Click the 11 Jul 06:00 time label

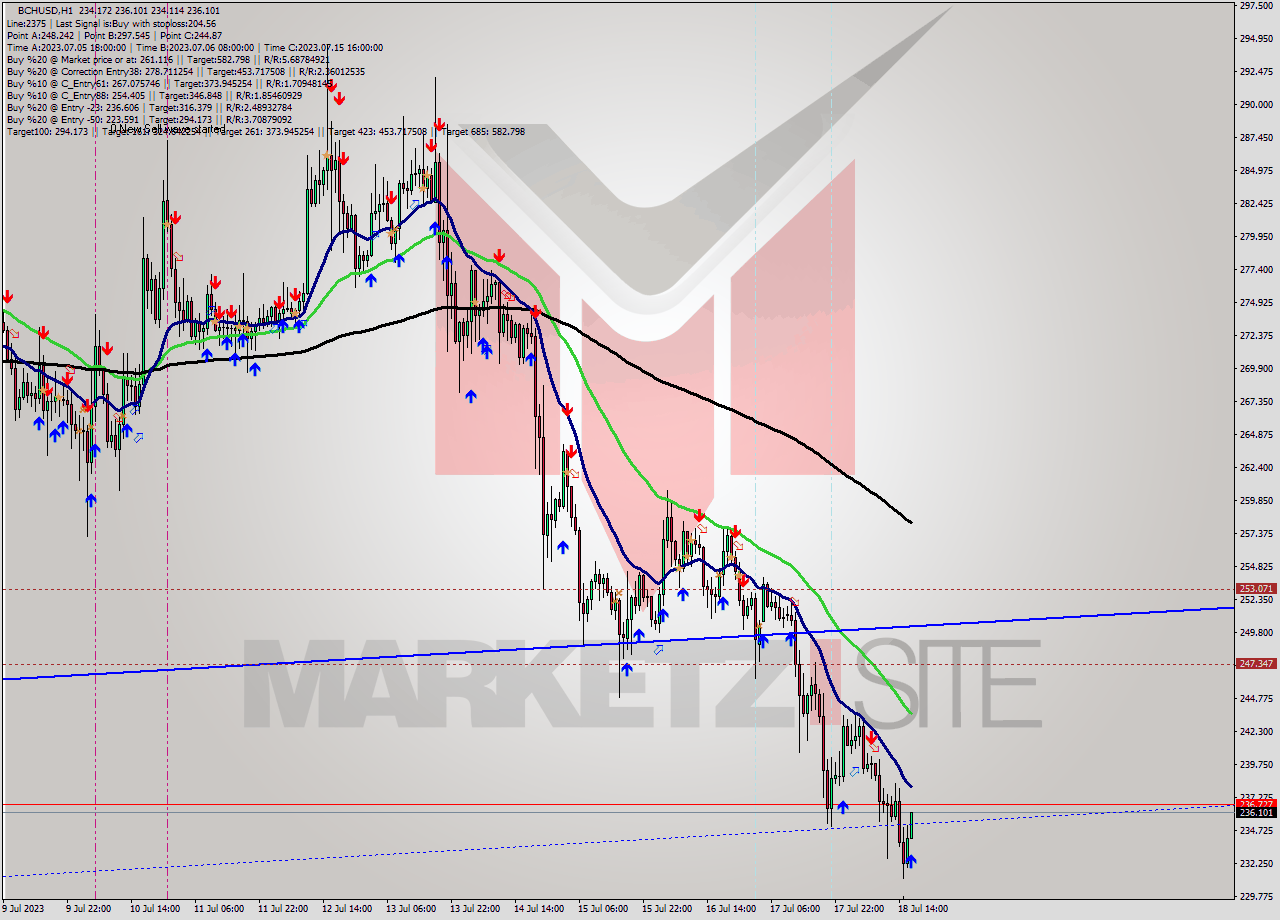pyautogui.click(x=219, y=909)
